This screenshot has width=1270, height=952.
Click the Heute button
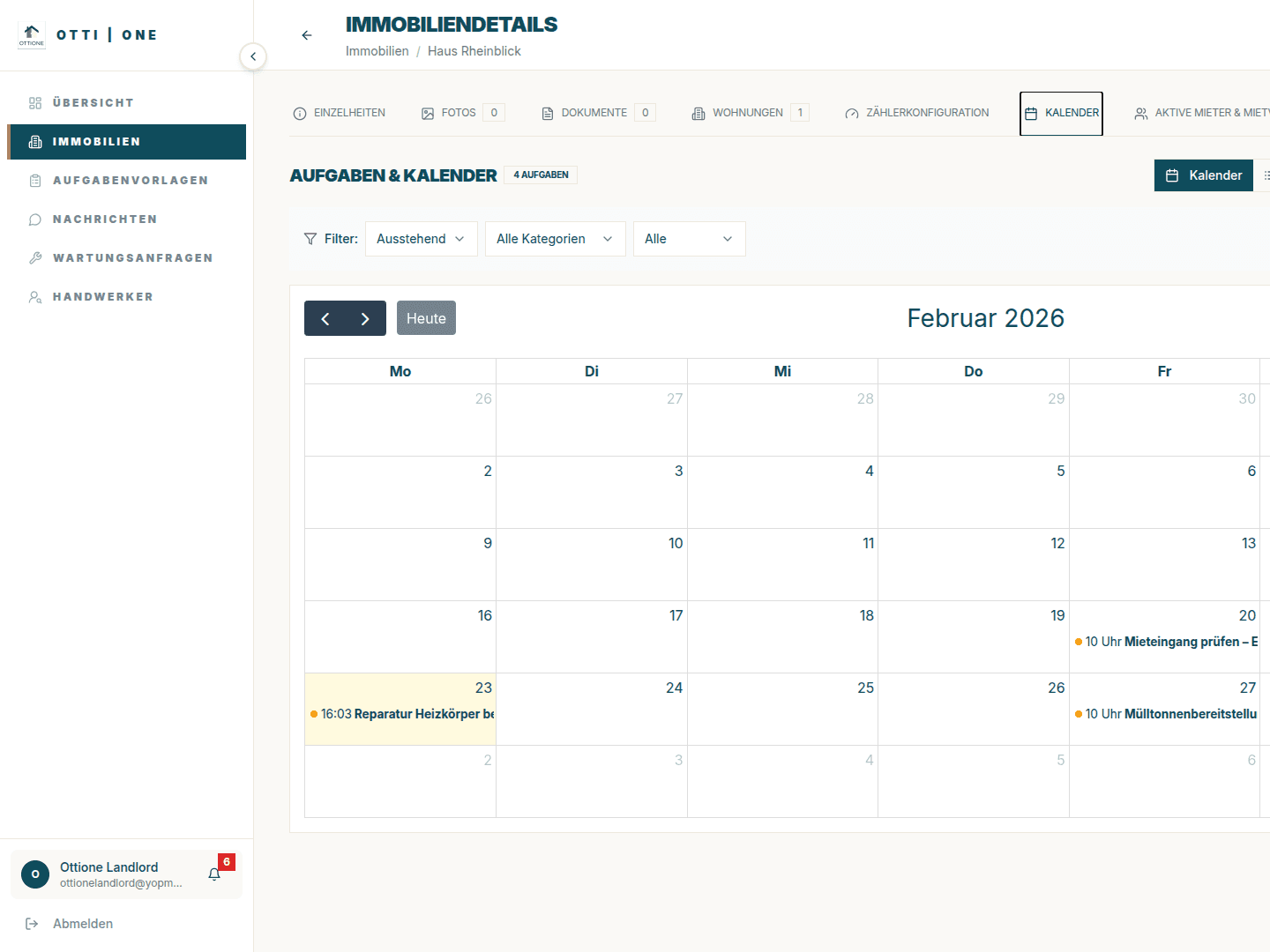426,317
